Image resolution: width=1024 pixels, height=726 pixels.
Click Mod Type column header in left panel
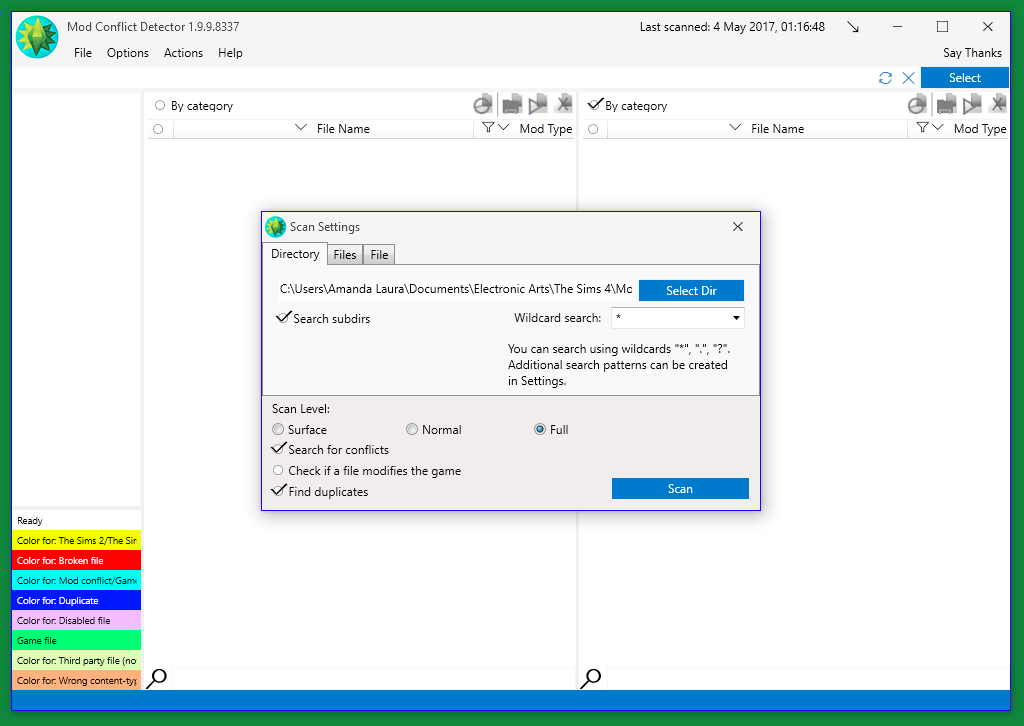[x=546, y=129]
